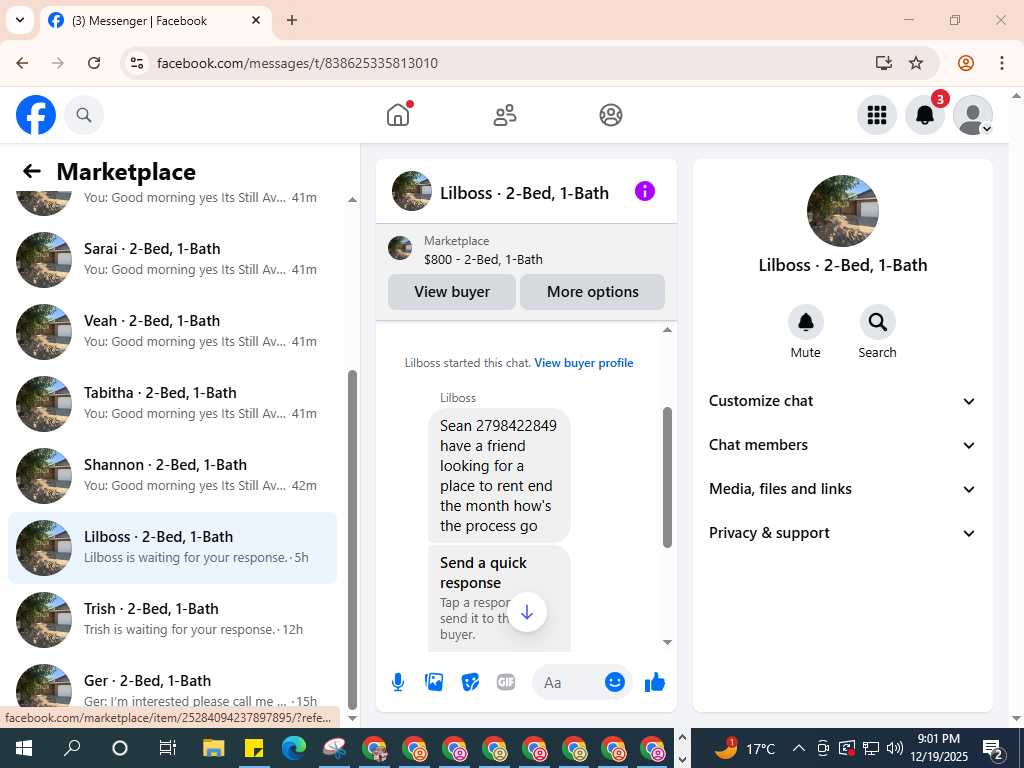Choose a GIF icon in composer
Image resolution: width=1024 pixels, height=768 pixels.
(x=506, y=682)
